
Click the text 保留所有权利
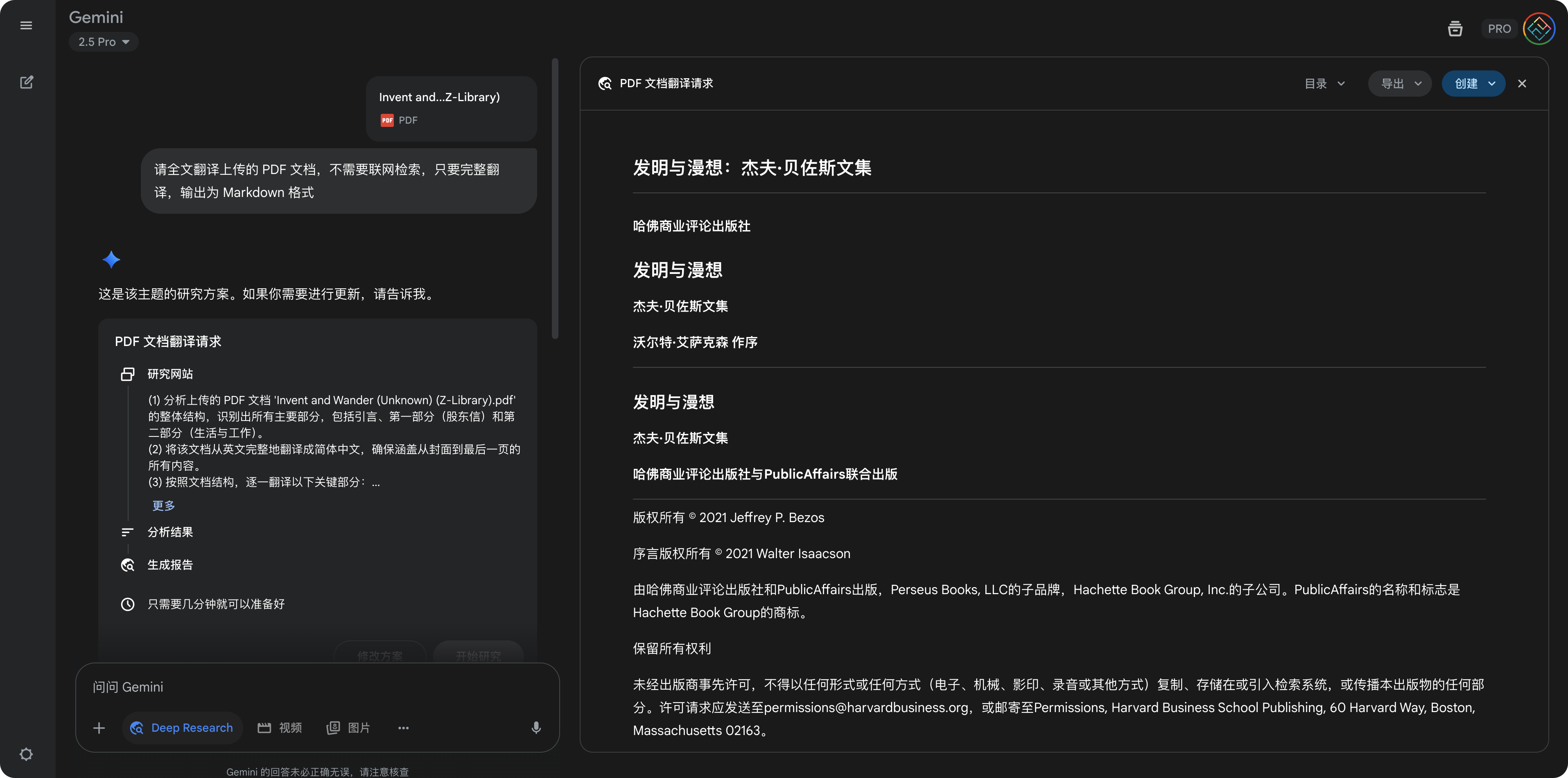[672, 648]
